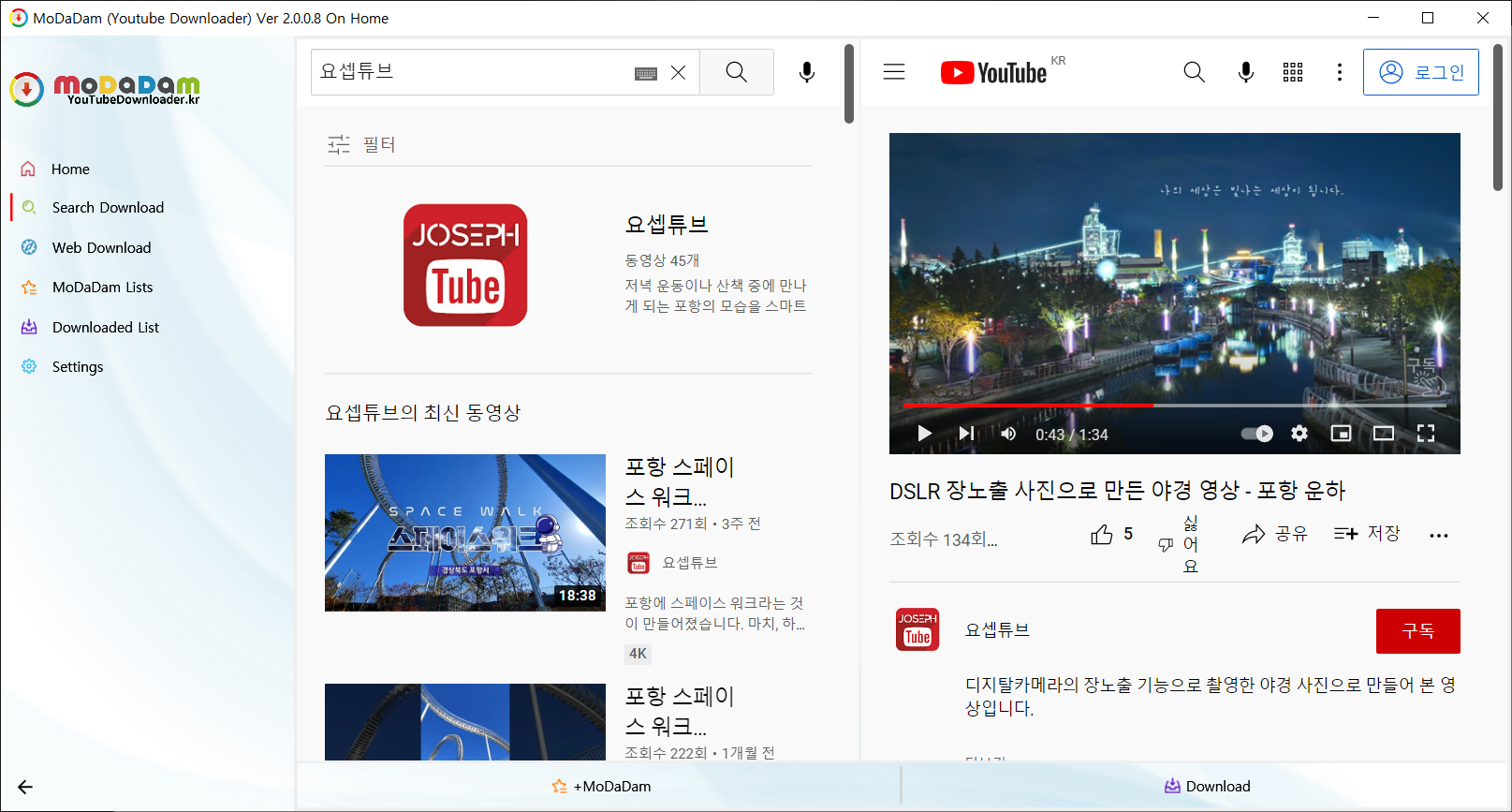Viewport: 1512px width, 812px height.
Task: Open Settings in the sidebar
Action: (78, 367)
